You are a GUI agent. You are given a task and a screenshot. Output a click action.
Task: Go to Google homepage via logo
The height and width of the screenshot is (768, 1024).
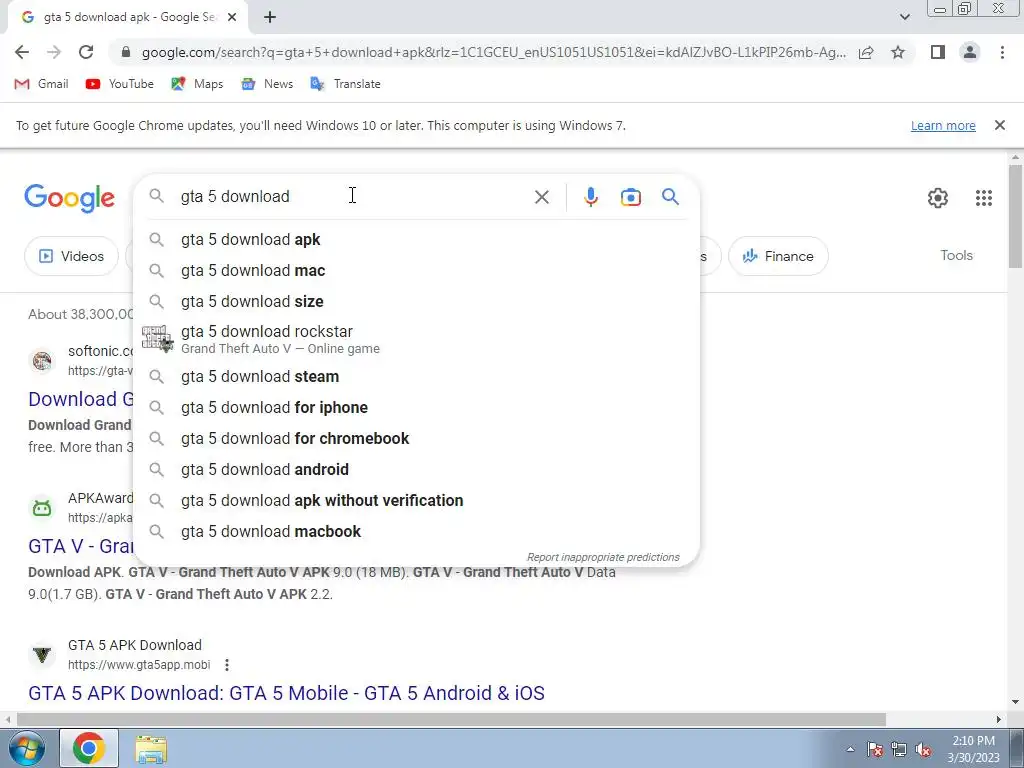pos(69,198)
